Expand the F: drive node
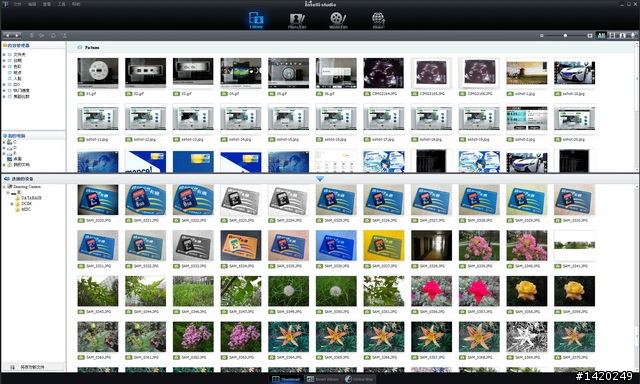 click(x=4, y=153)
